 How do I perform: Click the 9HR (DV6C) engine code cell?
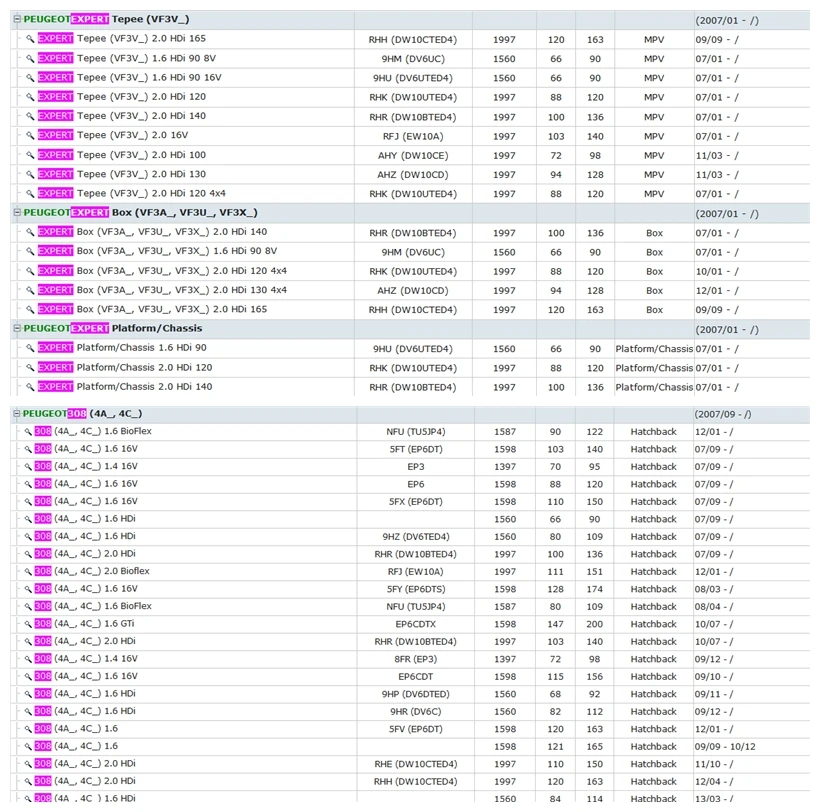tap(416, 712)
